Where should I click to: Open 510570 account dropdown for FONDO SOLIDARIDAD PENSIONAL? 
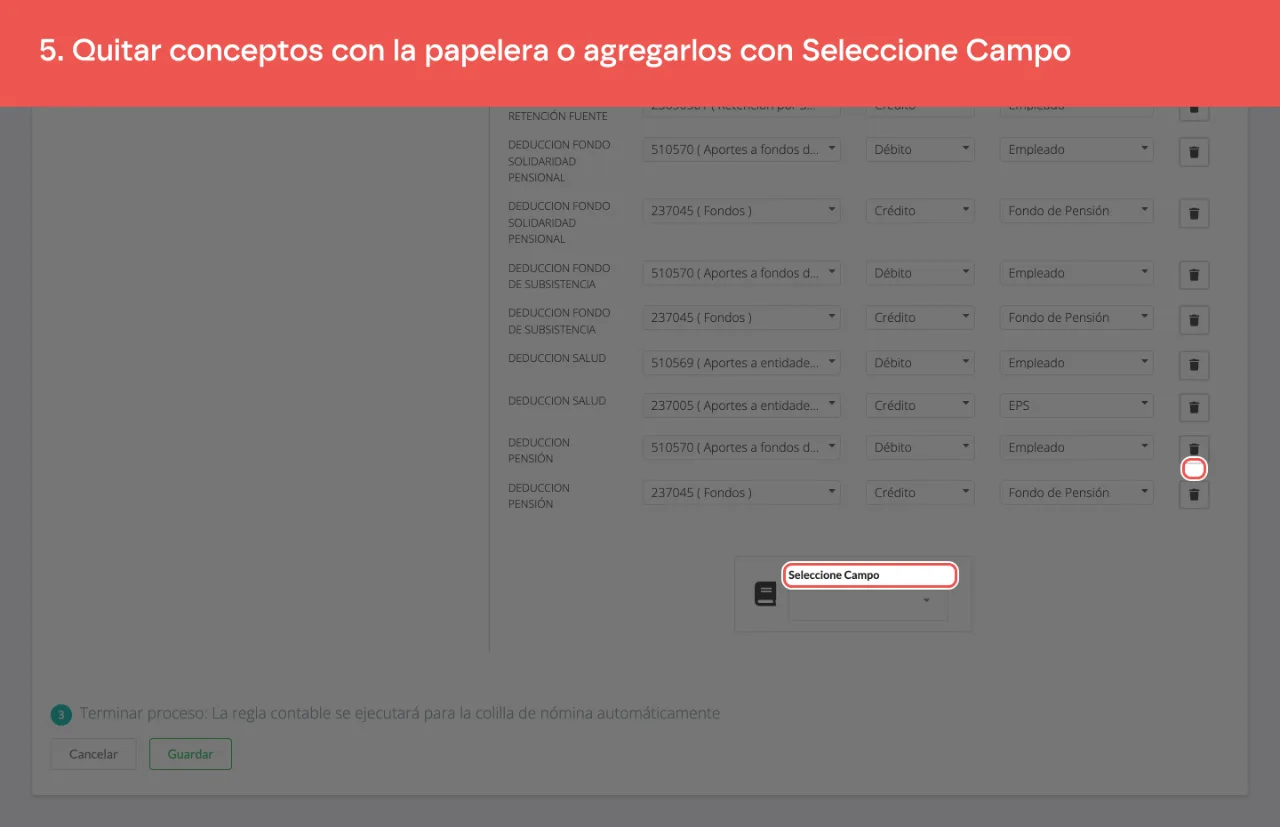point(741,150)
